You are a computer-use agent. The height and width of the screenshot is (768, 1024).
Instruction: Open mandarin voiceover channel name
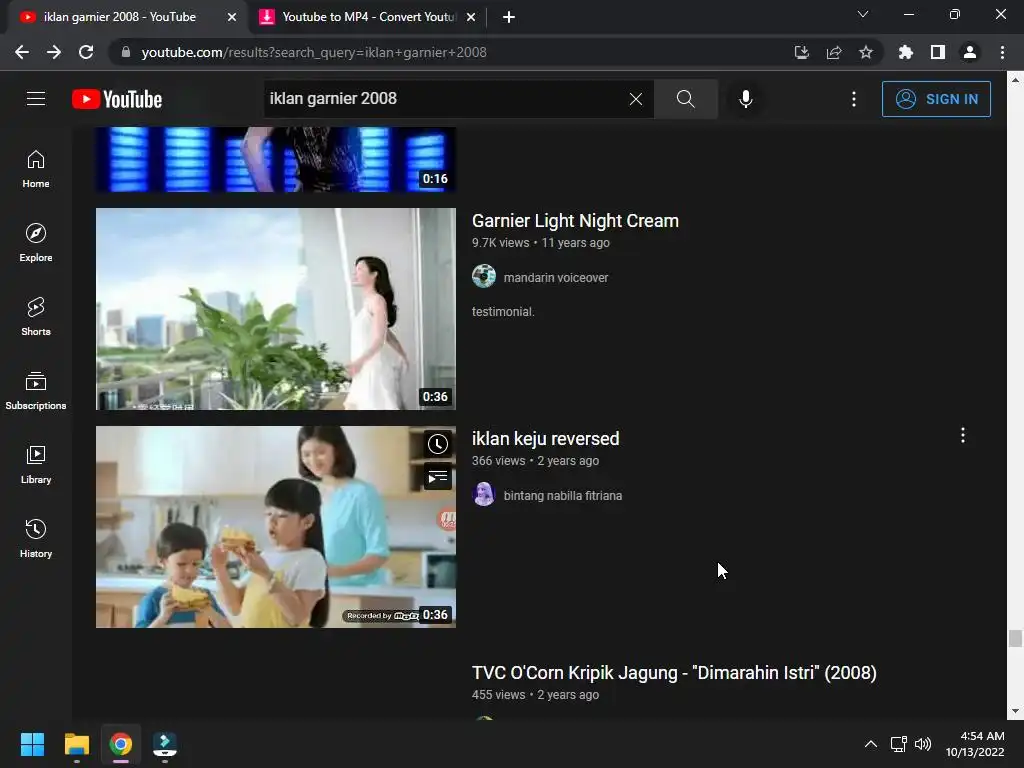point(556,278)
